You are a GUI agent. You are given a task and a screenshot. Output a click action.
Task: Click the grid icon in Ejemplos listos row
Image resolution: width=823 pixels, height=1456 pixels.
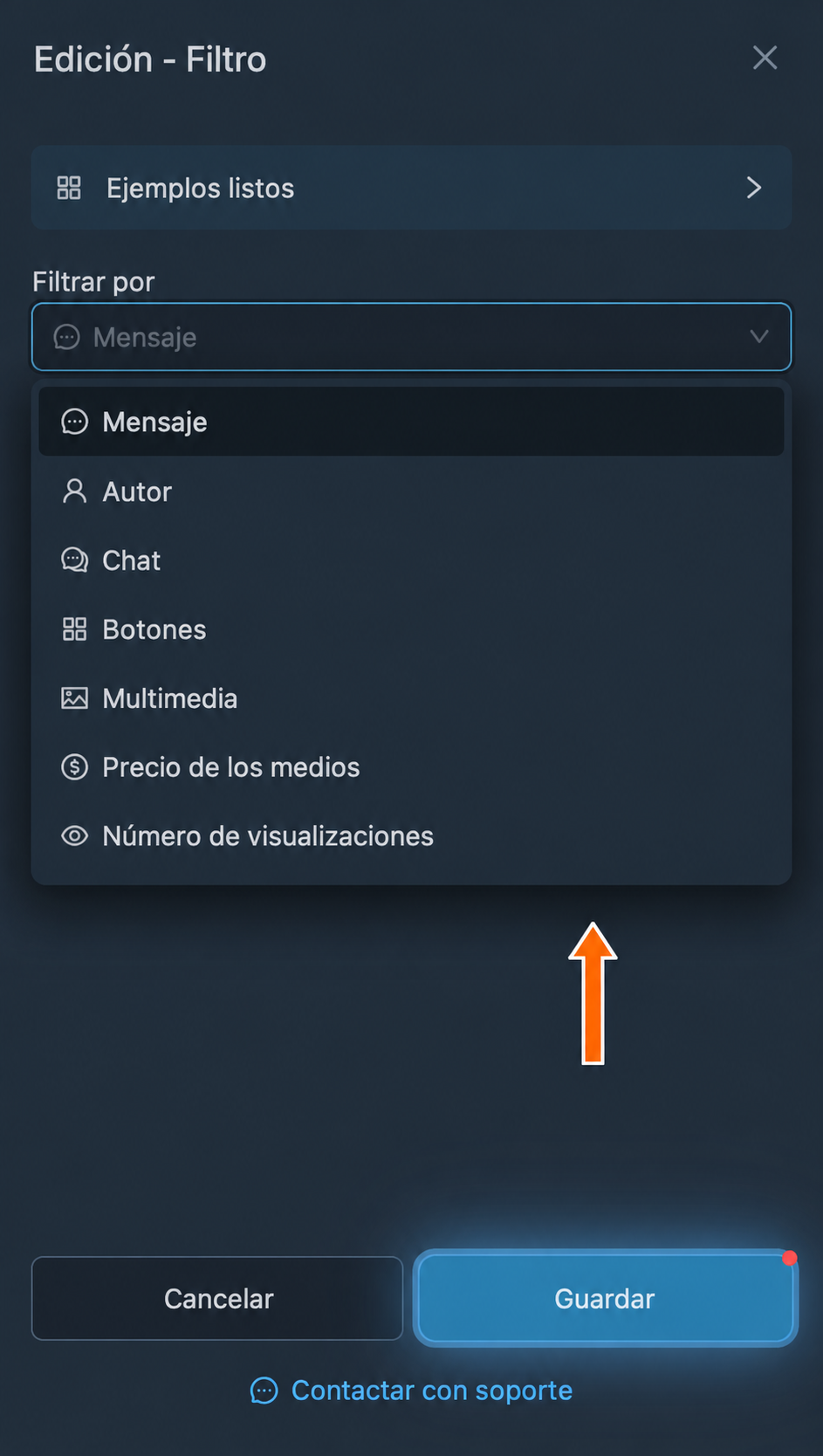(x=69, y=188)
